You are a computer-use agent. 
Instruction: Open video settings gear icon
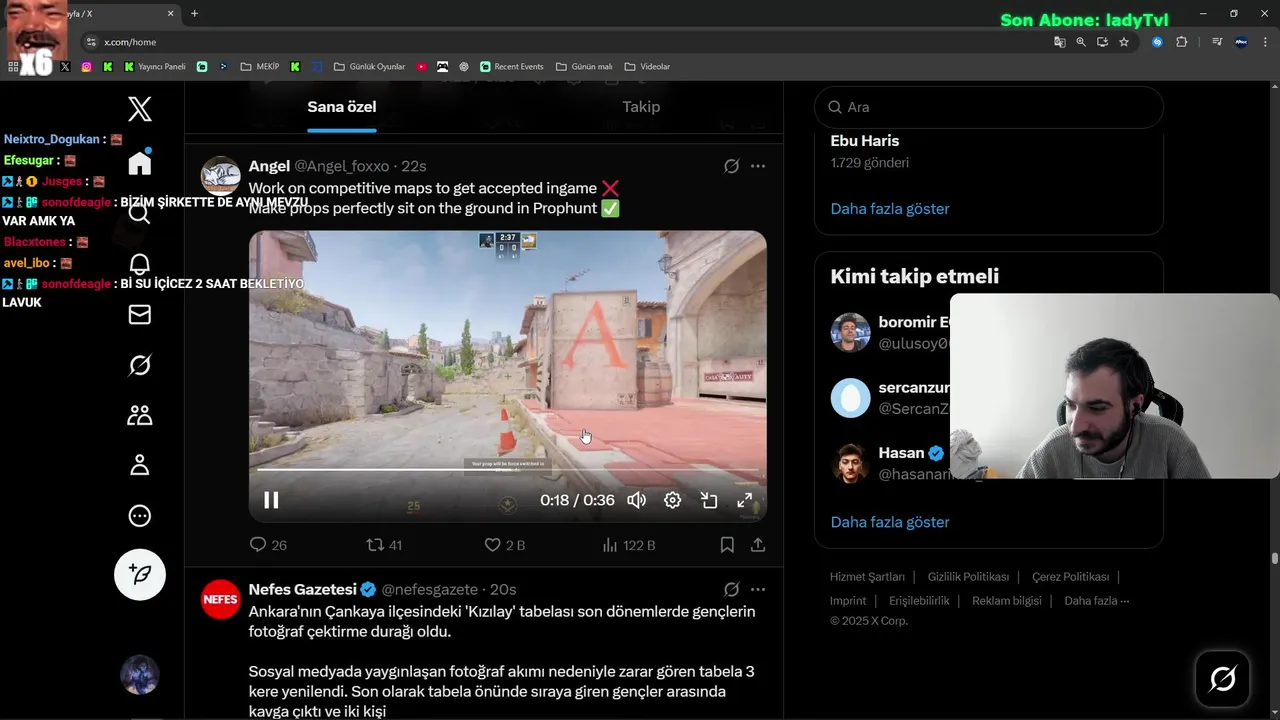coord(673,500)
